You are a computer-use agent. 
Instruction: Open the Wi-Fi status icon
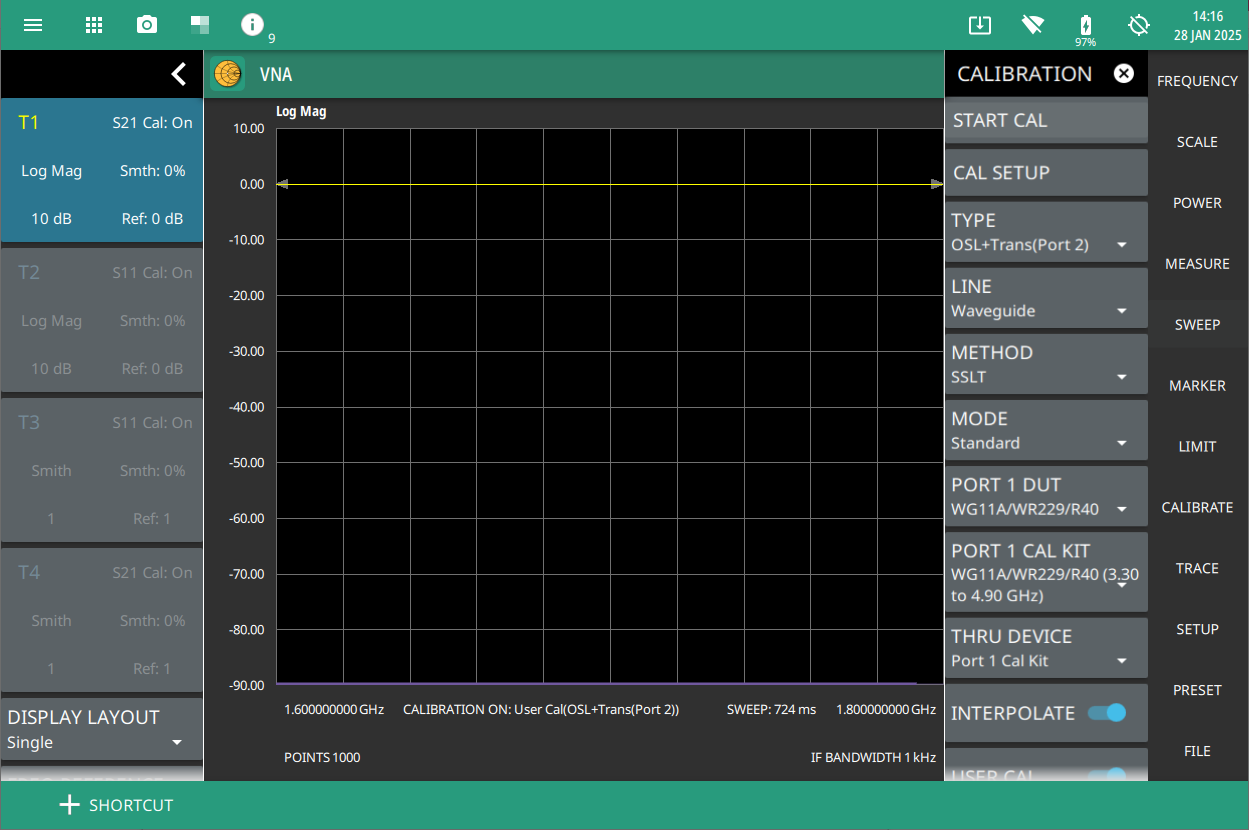pyautogui.click(x=1033, y=25)
